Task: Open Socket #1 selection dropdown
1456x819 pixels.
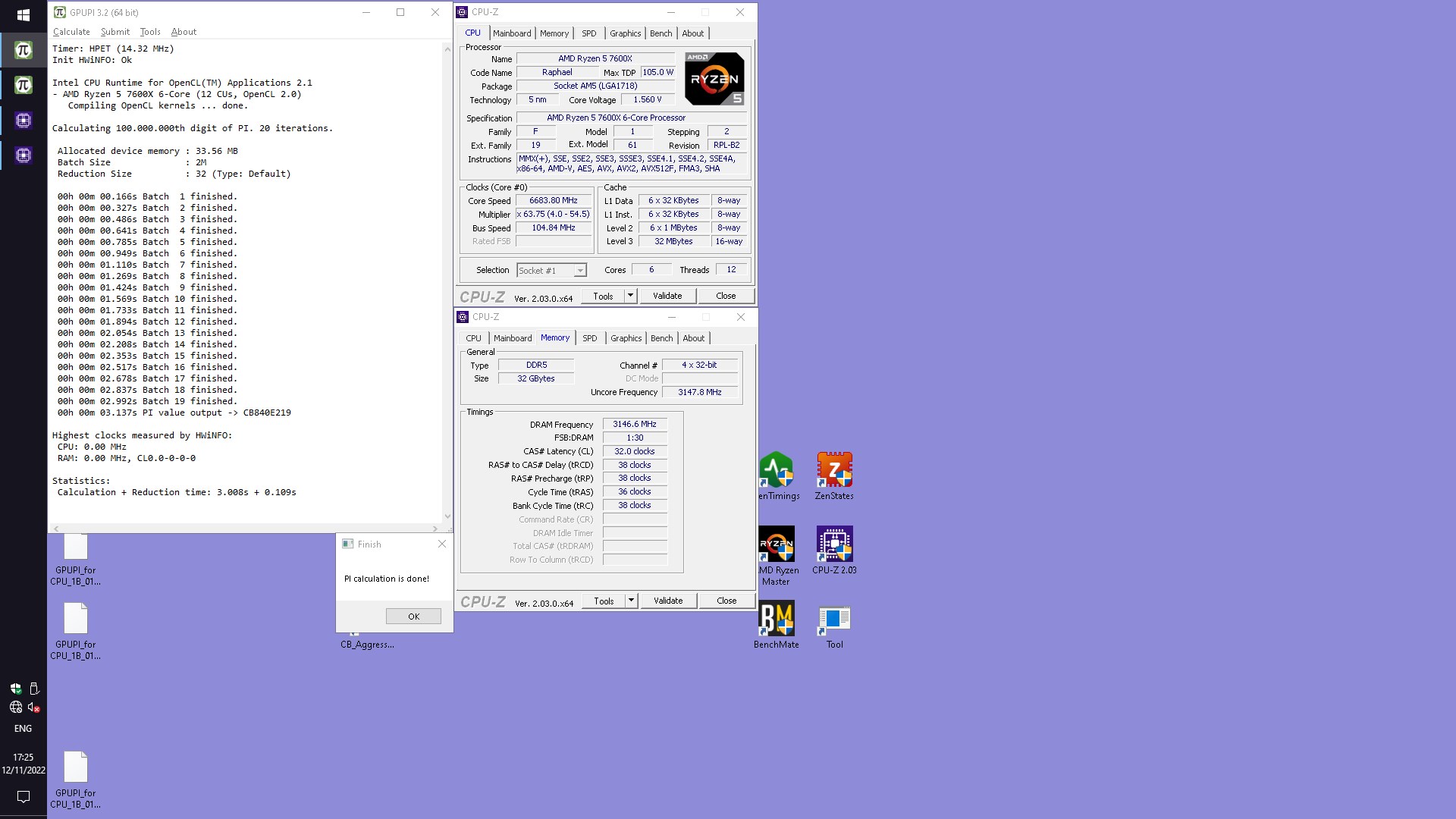Action: [551, 270]
